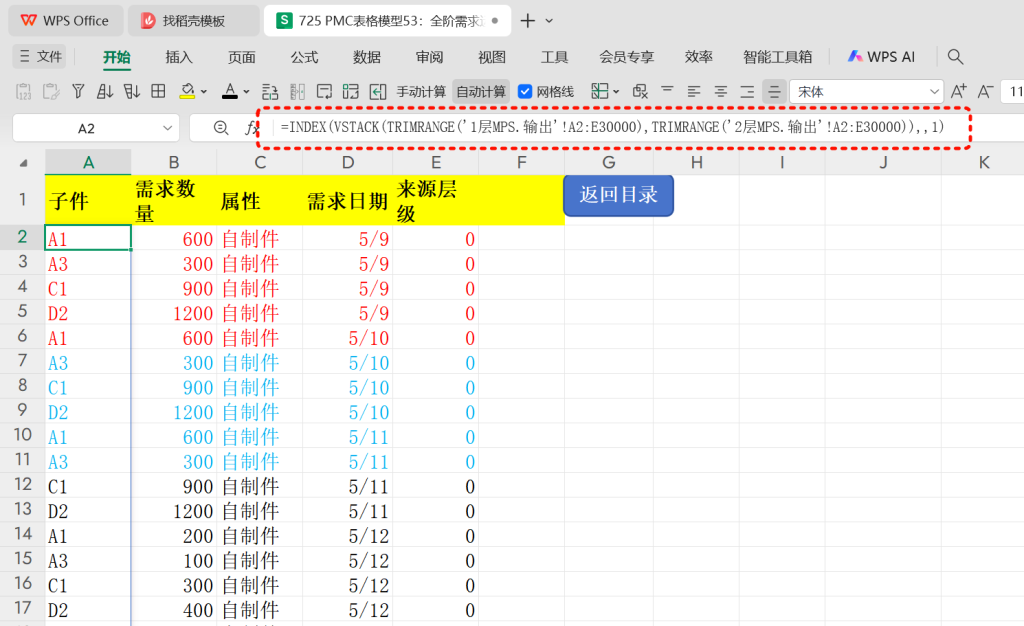The height and width of the screenshot is (626, 1024).
Task: Switch to manual calculation (手动计算)
Action: pyautogui.click(x=421, y=92)
